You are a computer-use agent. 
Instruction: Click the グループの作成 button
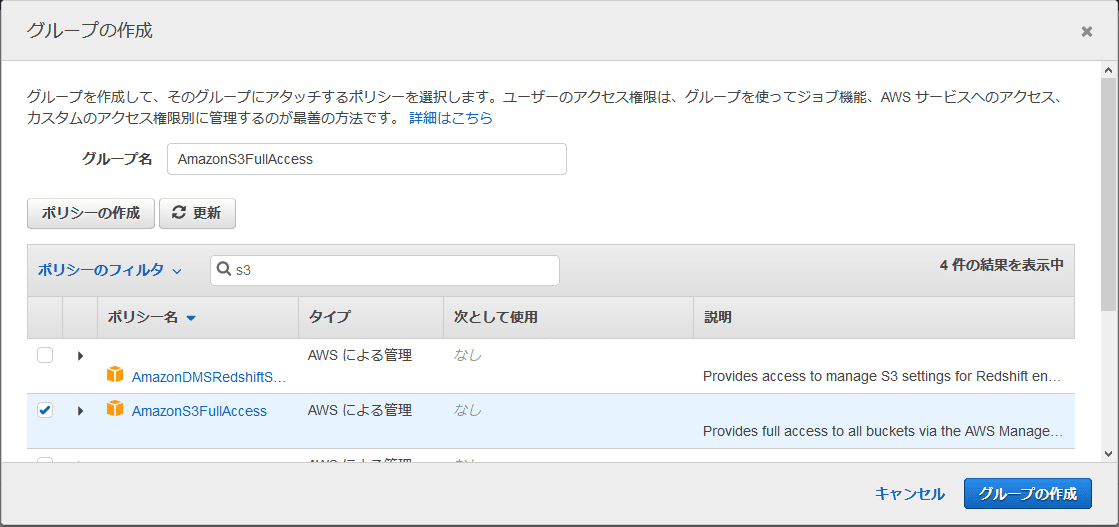[x=1028, y=493]
